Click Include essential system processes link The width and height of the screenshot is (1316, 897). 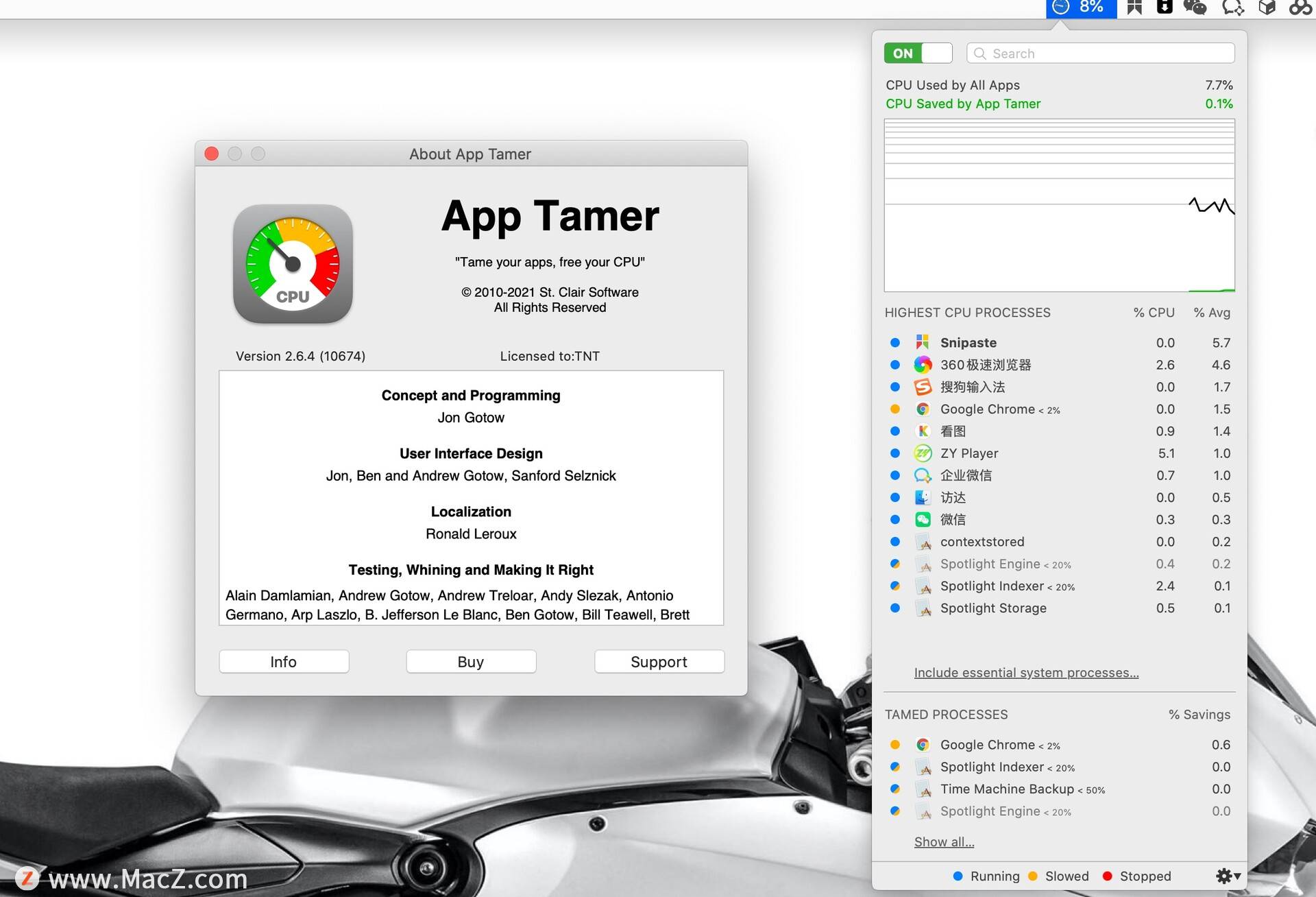(x=1026, y=673)
